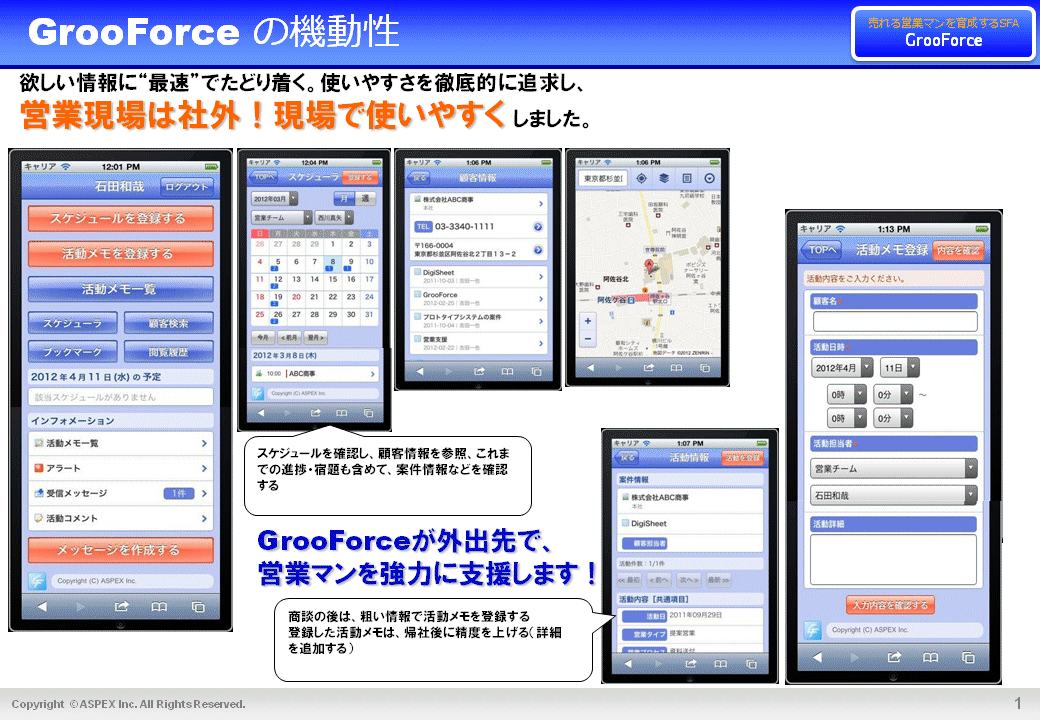
Task: Open 受信メッセージ row showing 1件
Action: coord(121,493)
